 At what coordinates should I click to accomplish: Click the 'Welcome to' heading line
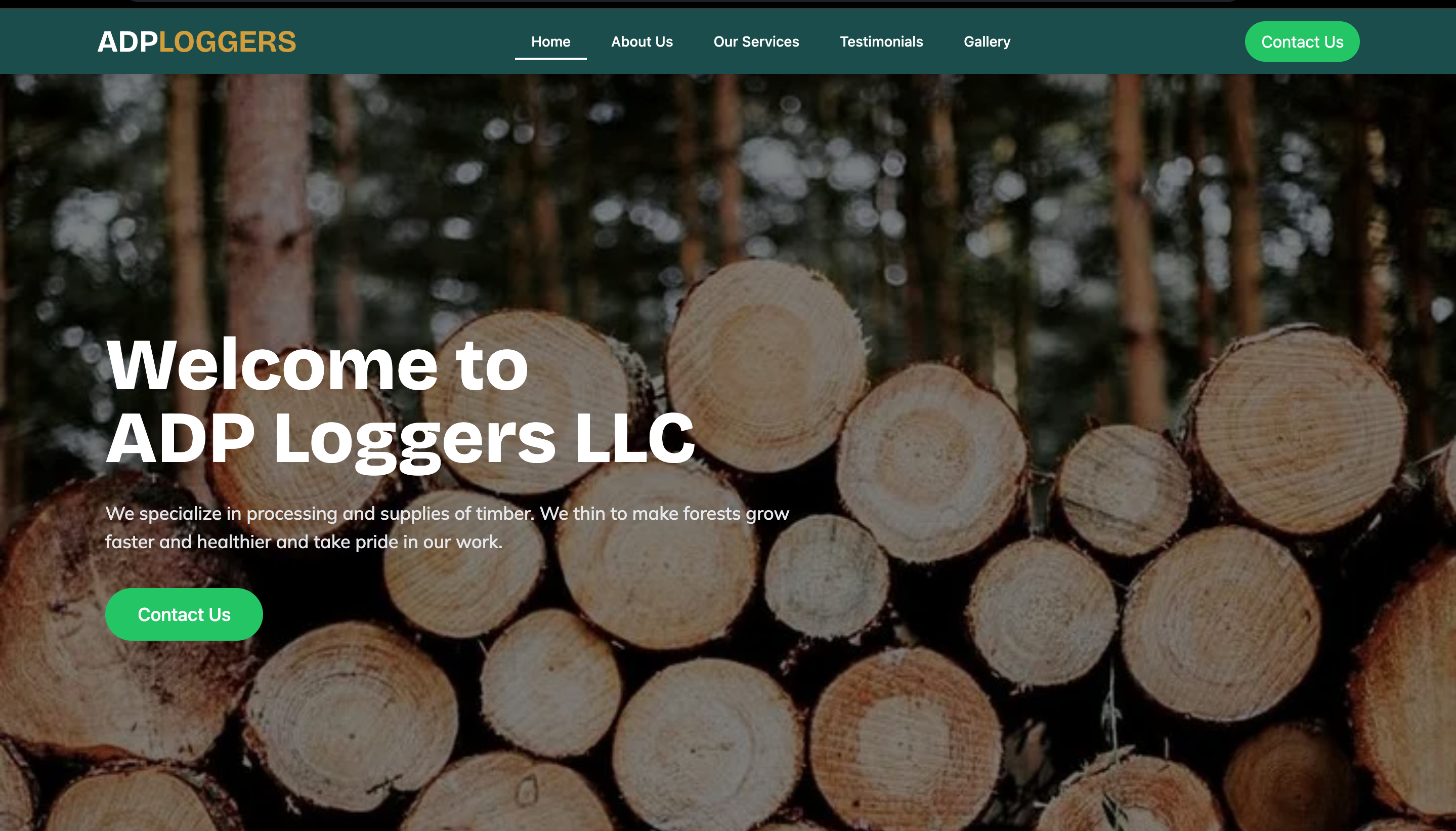(x=317, y=365)
